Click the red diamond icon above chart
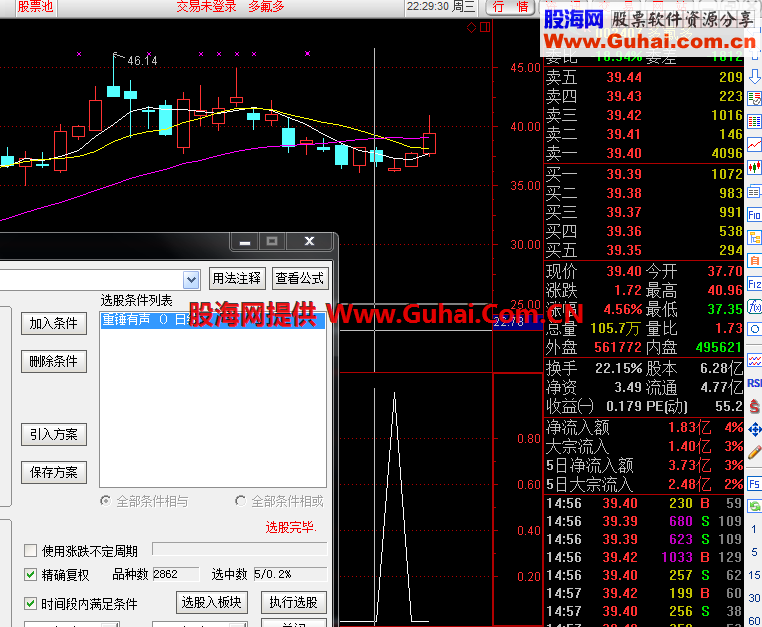The height and width of the screenshot is (627, 762). [471, 27]
